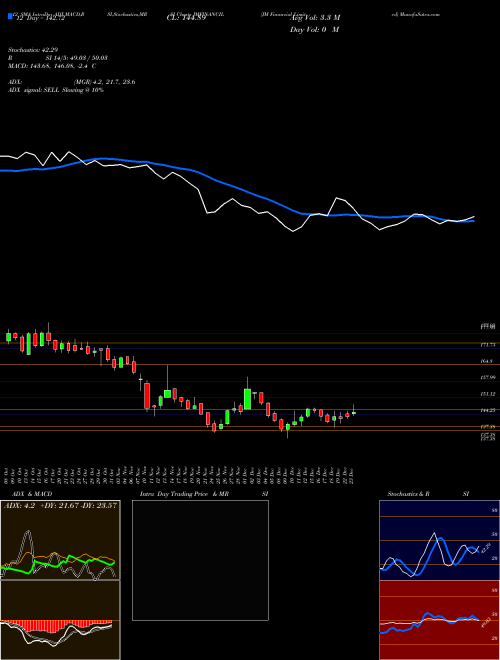Image resolution: width=500 pixels, height=660 pixels.
Task: Click the red RSI chart panel
Action: tap(439, 620)
